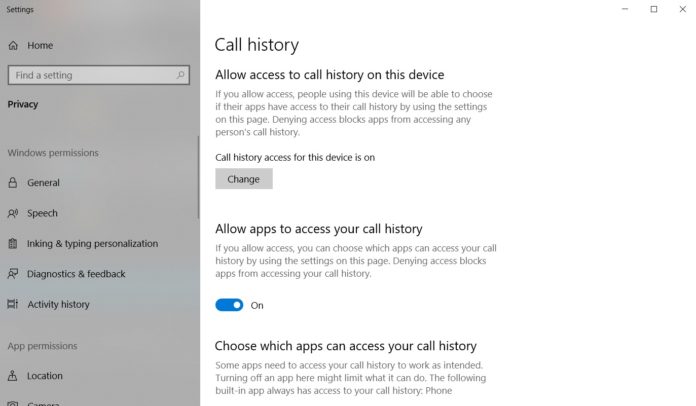Click the 'On' toggle status label
This screenshot has width=696, height=406.
point(257,305)
